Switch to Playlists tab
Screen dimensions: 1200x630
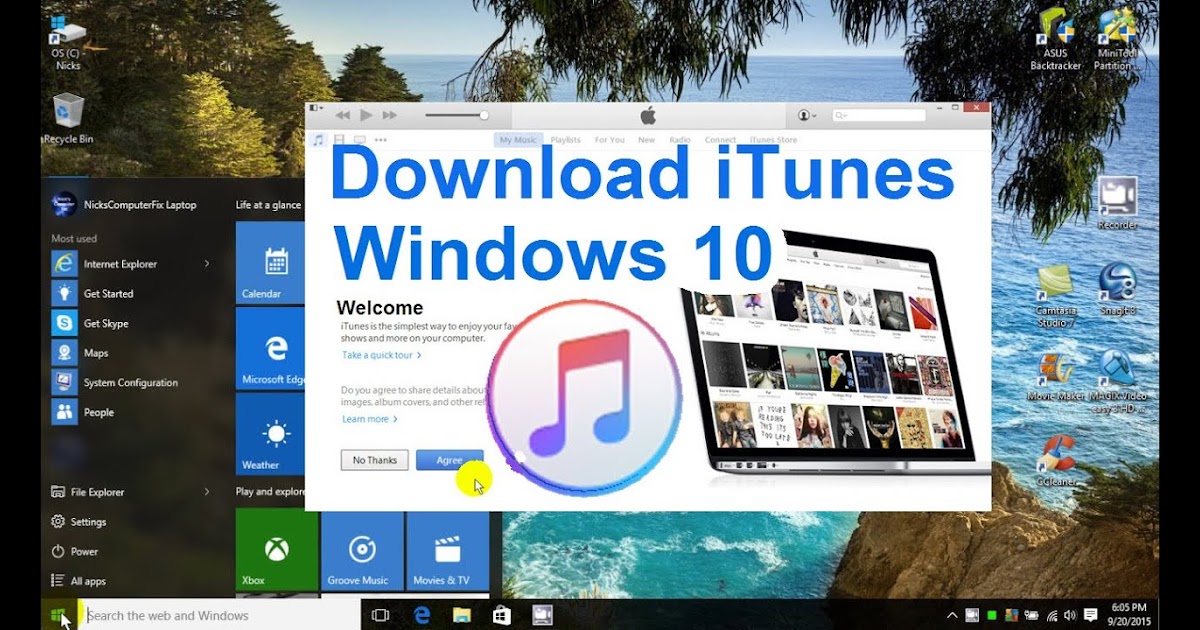(x=566, y=140)
